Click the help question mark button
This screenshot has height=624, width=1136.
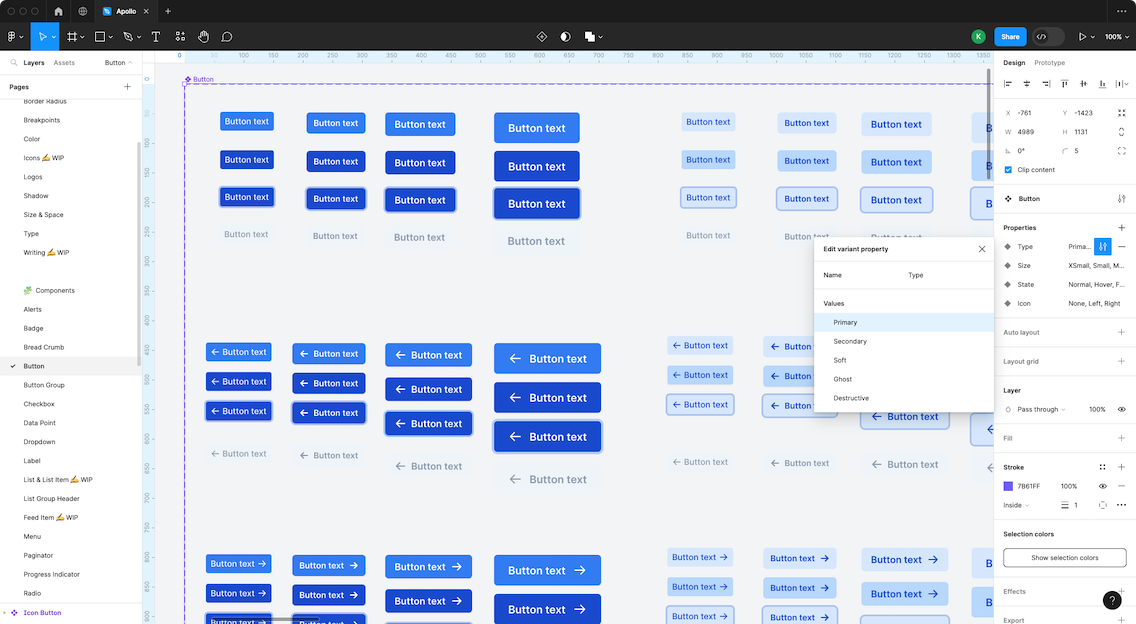click(x=1111, y=600)
